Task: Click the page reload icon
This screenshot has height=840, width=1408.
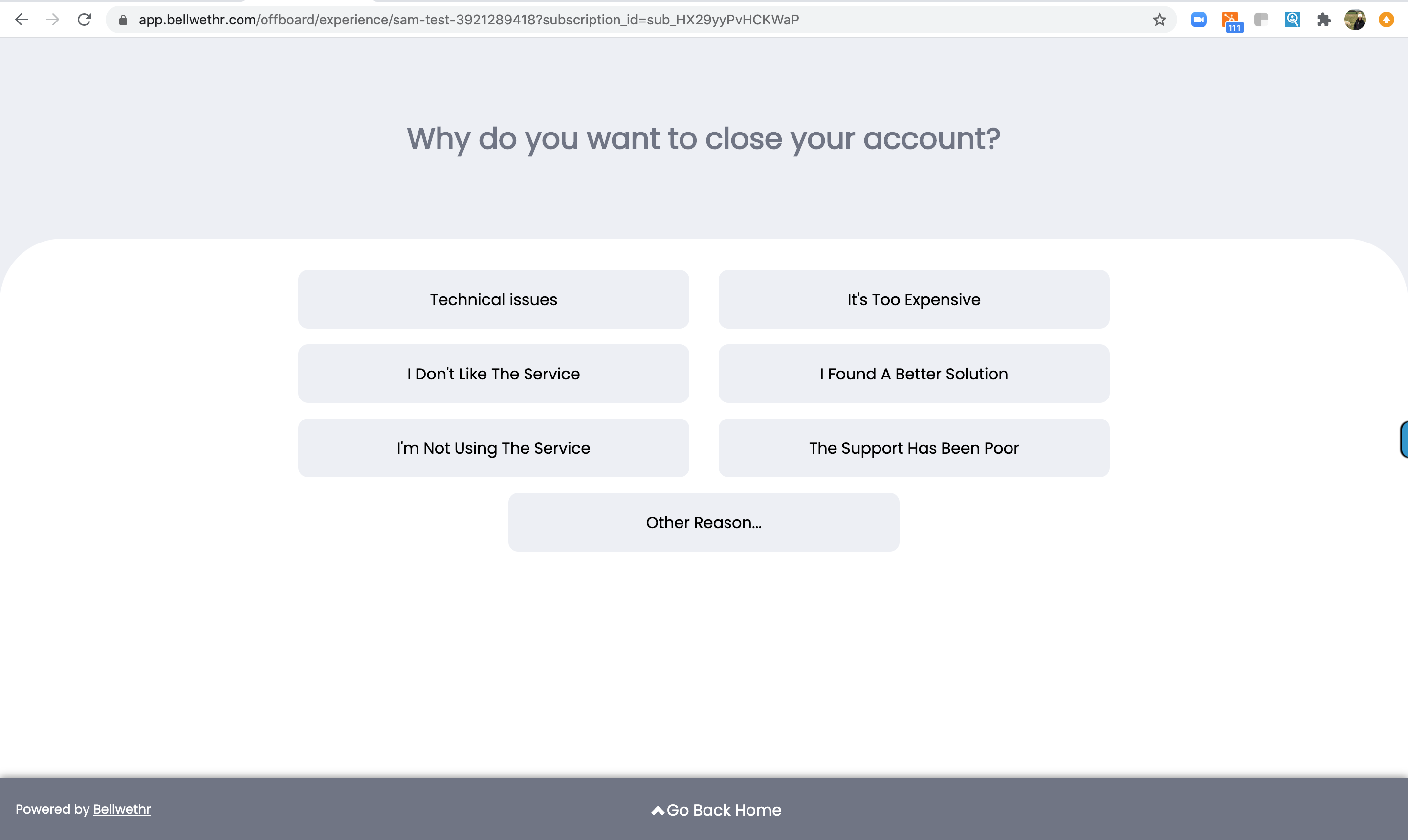Action: 84,19
